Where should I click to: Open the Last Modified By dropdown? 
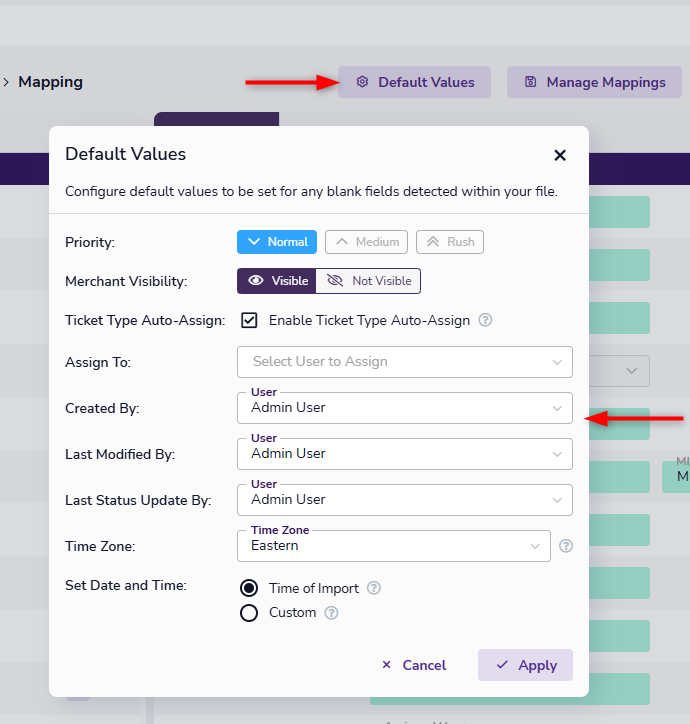point(404,454)
